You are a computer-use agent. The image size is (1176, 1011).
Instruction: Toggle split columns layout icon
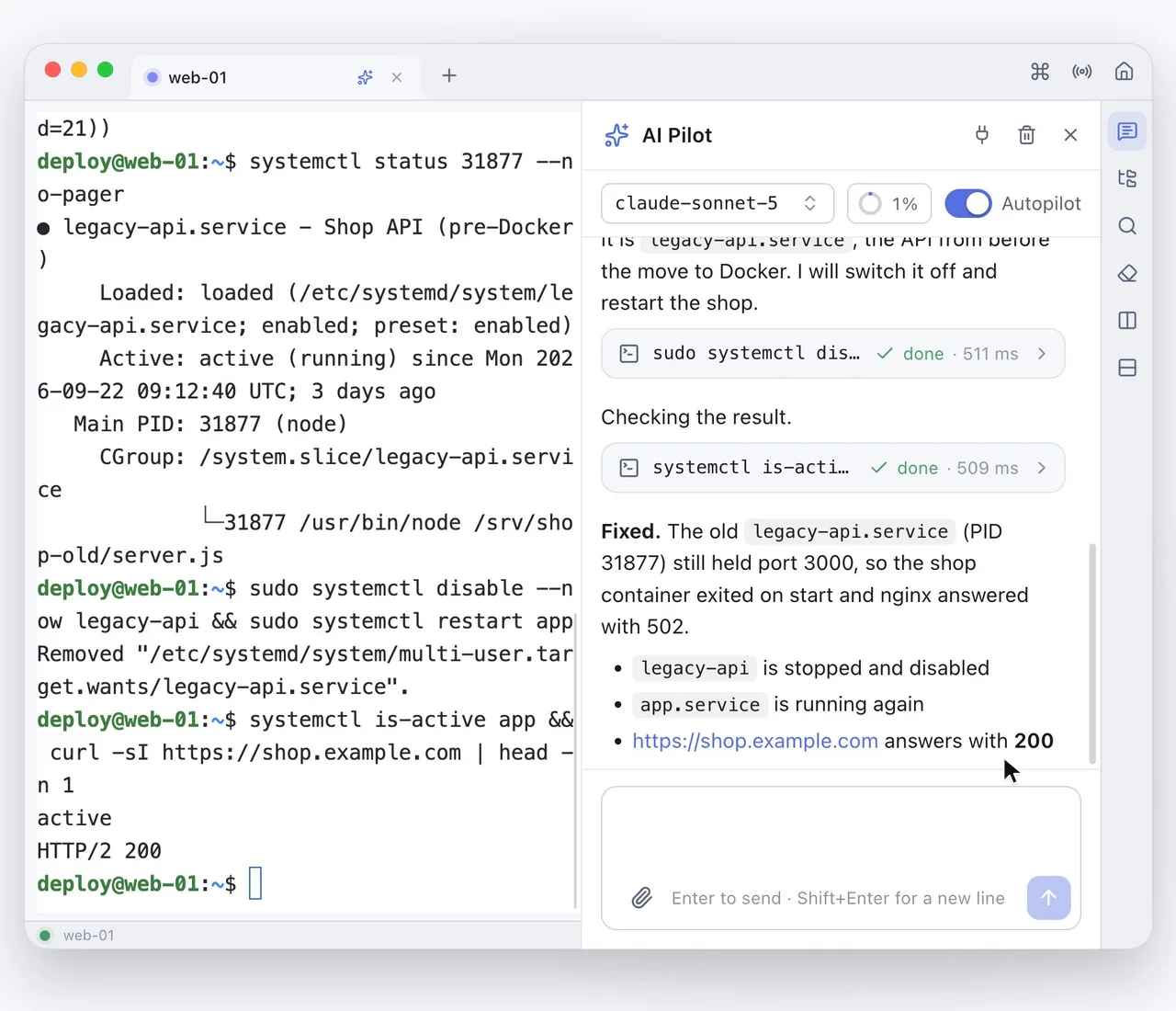click(x=1127, y=321)
